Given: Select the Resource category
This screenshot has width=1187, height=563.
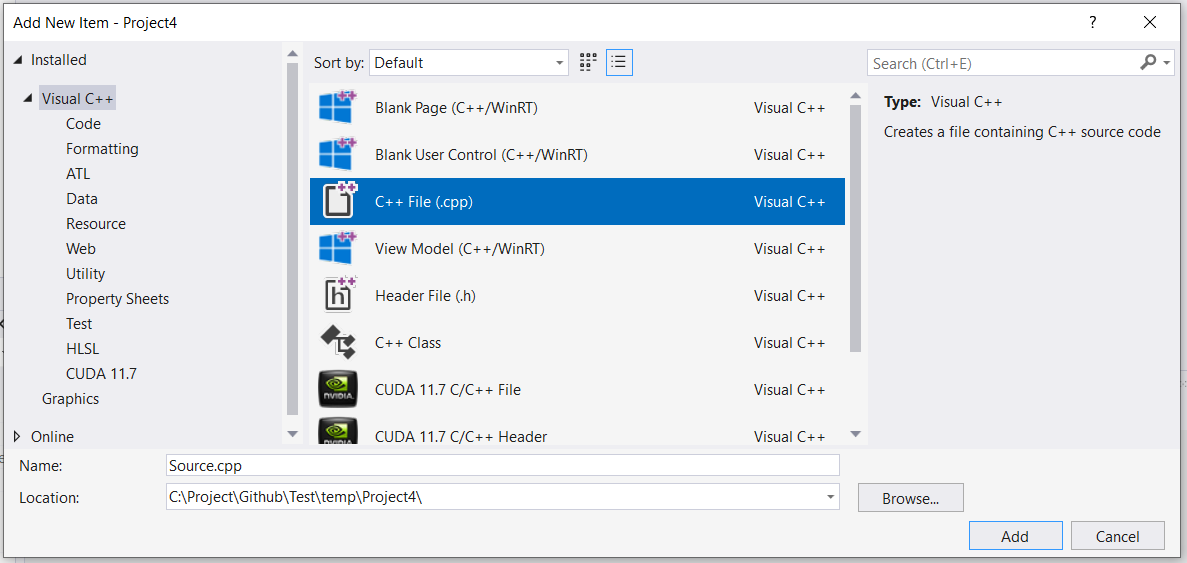Looking at the screenshot, I should [96, 223].
